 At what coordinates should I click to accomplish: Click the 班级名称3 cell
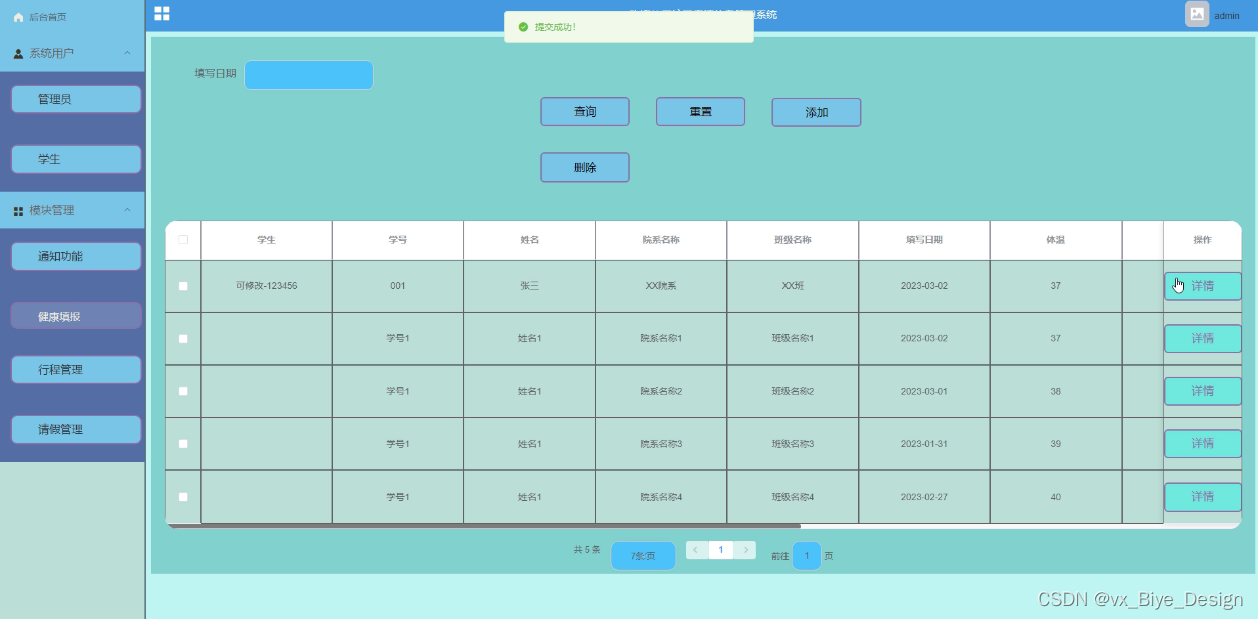point(793,444)
